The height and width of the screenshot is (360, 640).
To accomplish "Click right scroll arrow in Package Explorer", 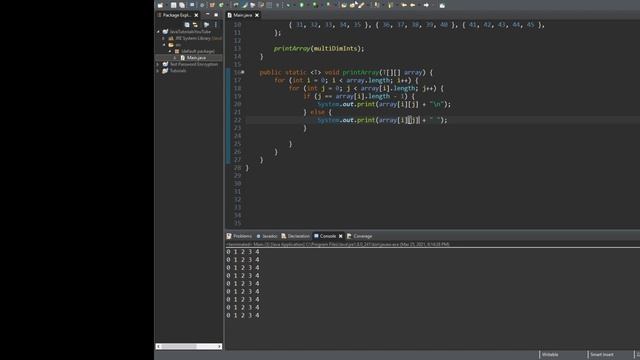I will (x=220, y=346).
